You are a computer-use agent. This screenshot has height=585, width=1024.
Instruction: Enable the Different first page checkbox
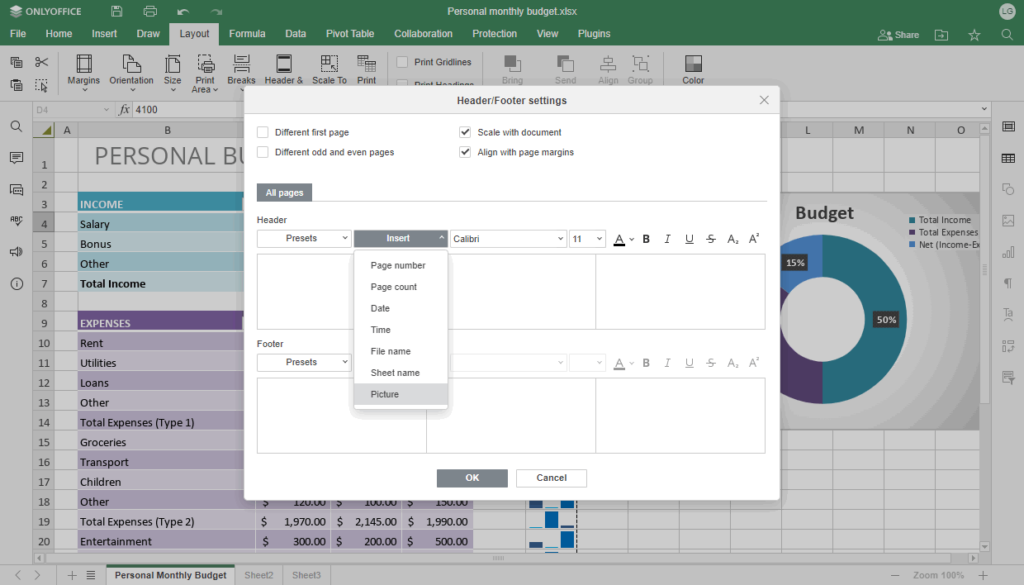(x=263, y=131)
